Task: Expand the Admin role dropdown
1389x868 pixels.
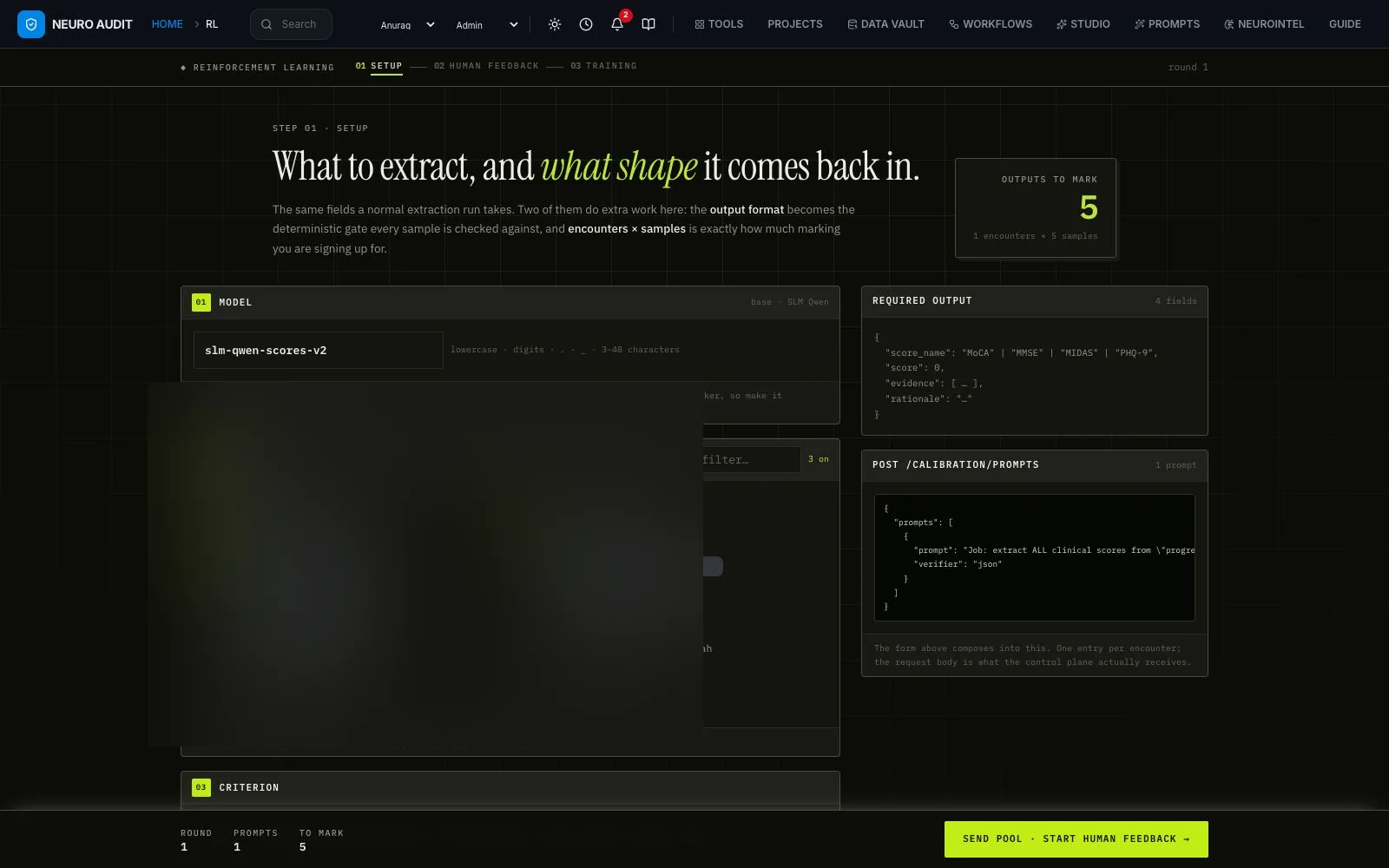Action: coord(487,24)
